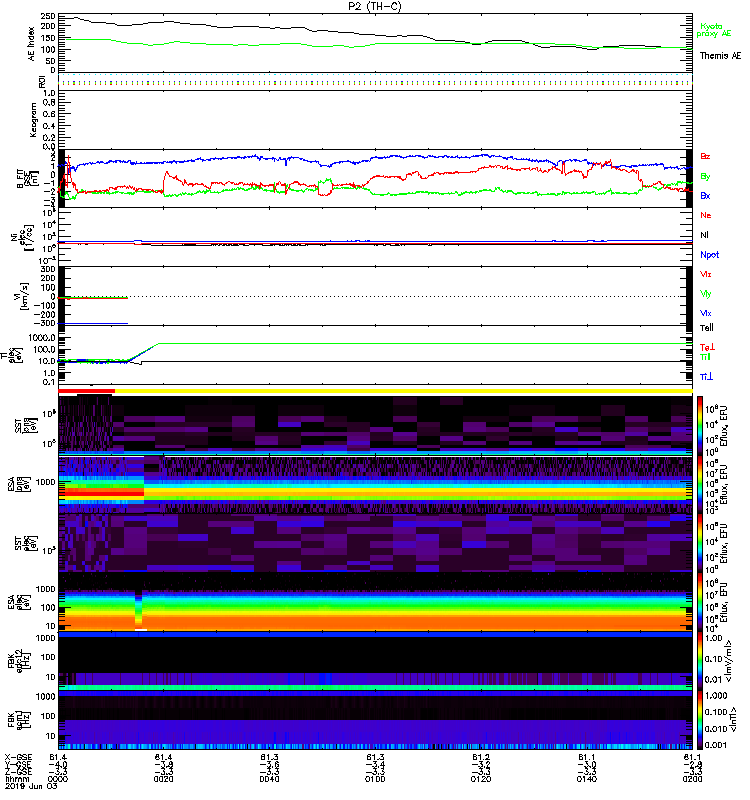Select the black Themis AE legend label
Viewport: 750px width, 800px height.
[x=720, y=56]
